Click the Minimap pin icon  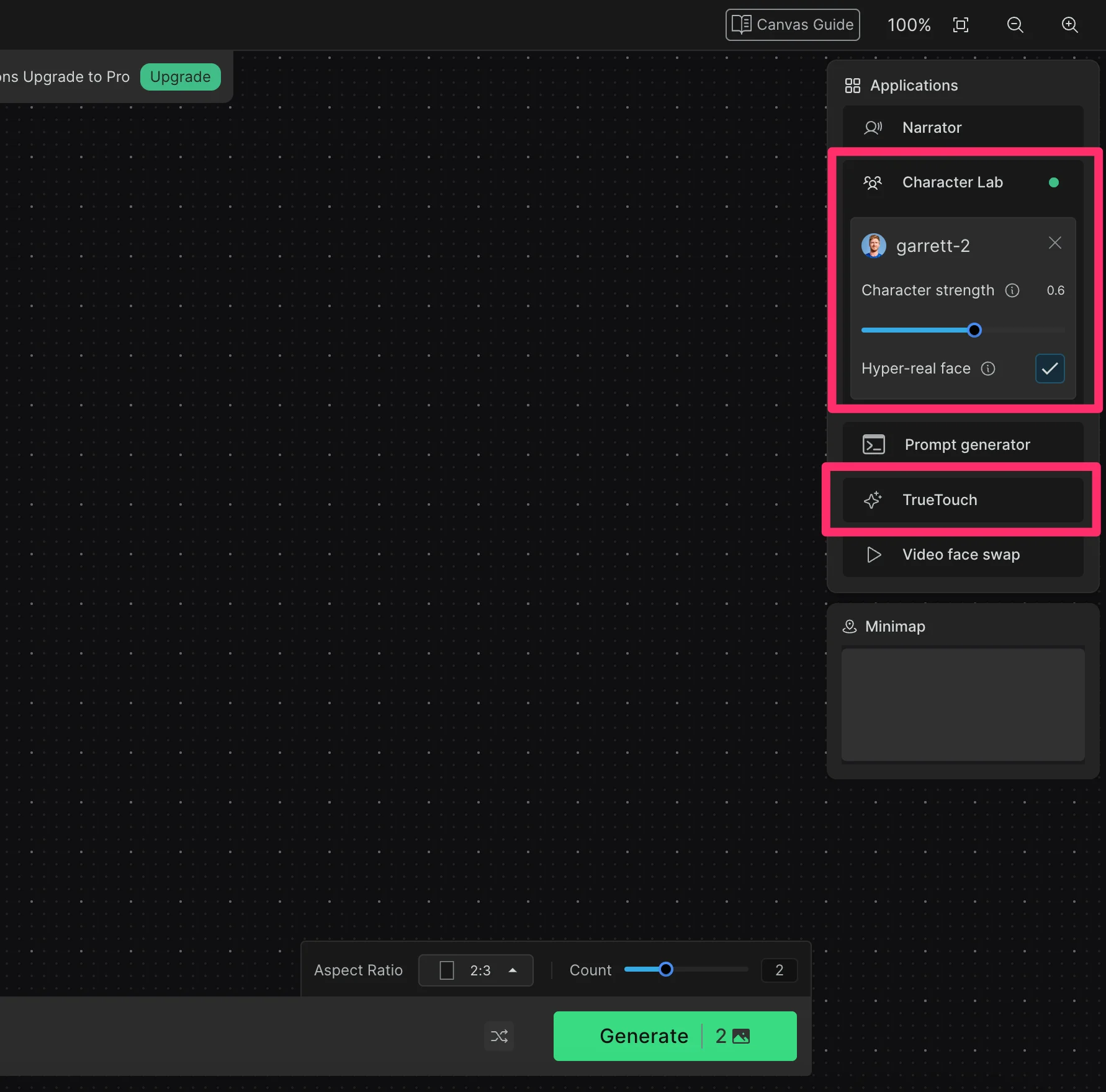point(850,627)
